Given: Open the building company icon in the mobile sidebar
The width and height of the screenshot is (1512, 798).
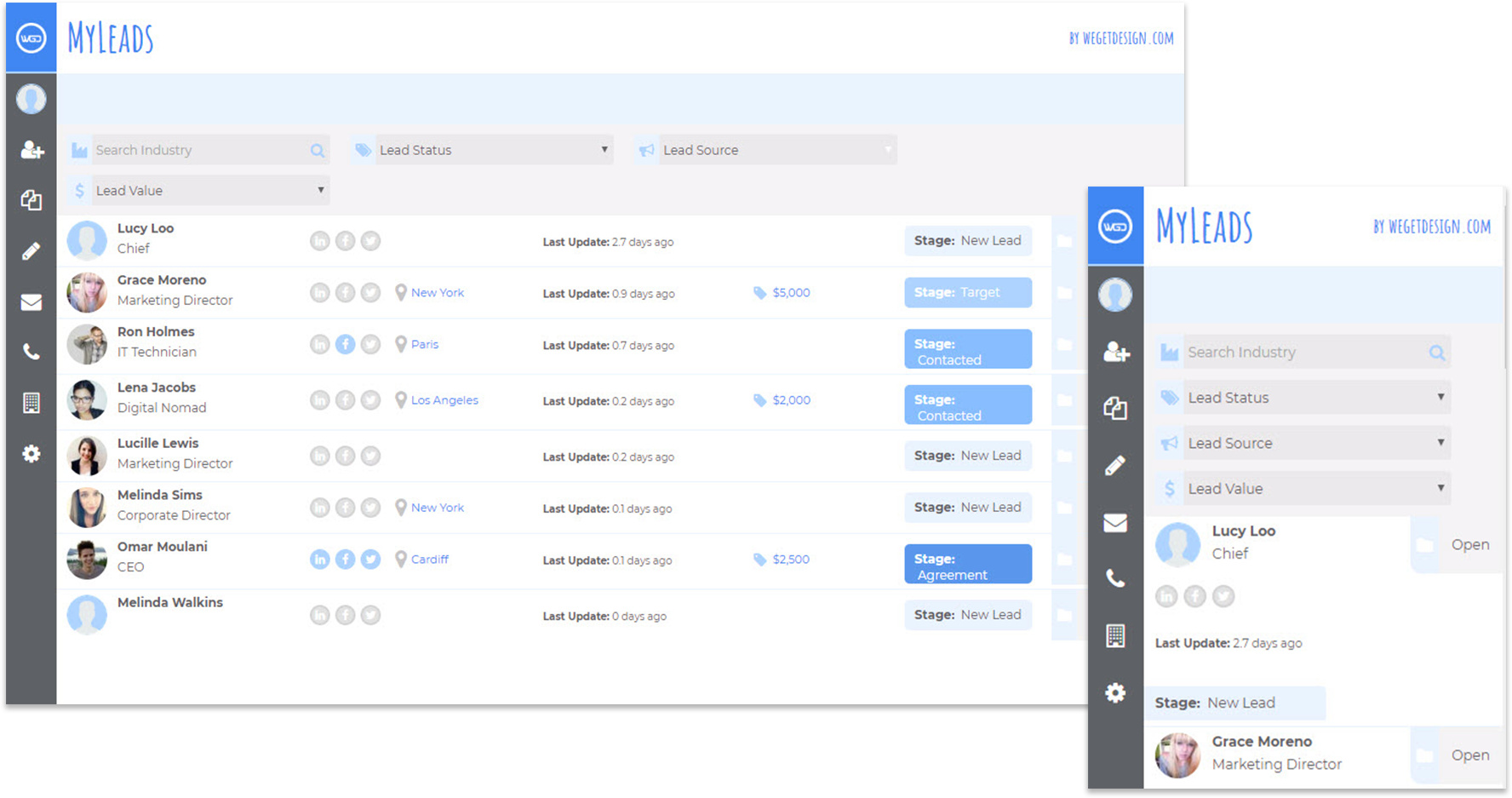Looking at the screenshot, I should click(1115, 635).
